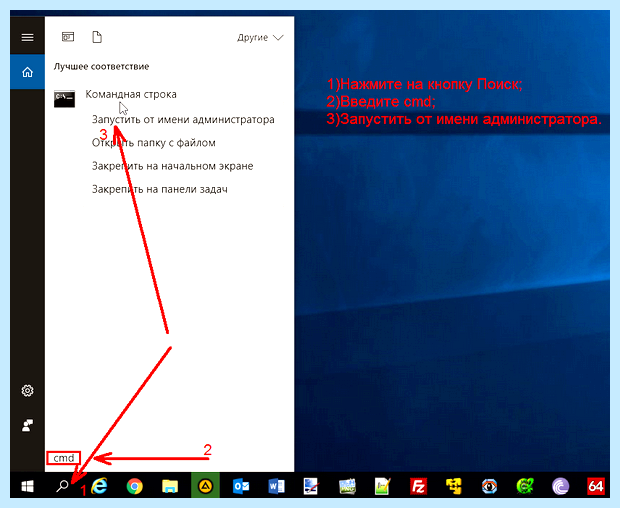The image size is (620, 508).
Task: Open the Feedback icon in sidebar
Action: click(27, 426)
